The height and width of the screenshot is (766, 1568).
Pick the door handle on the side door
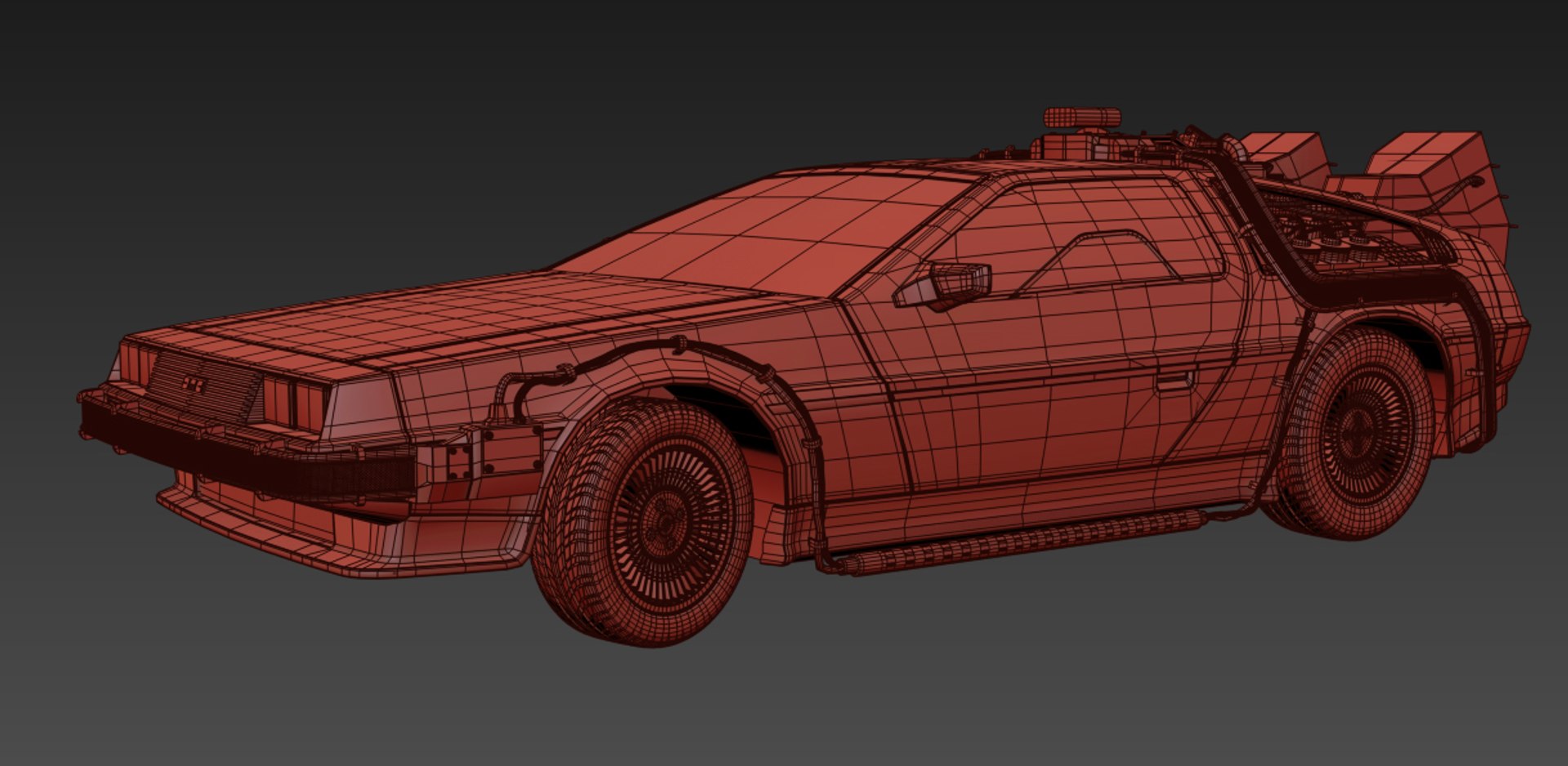1175,379
